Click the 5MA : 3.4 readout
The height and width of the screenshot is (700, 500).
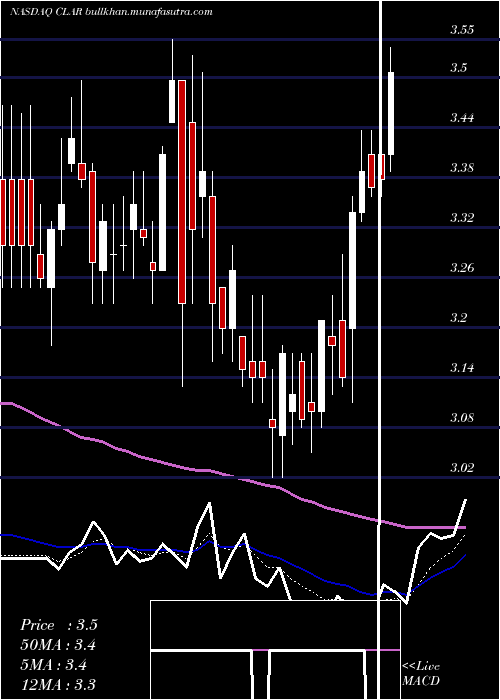54,665
